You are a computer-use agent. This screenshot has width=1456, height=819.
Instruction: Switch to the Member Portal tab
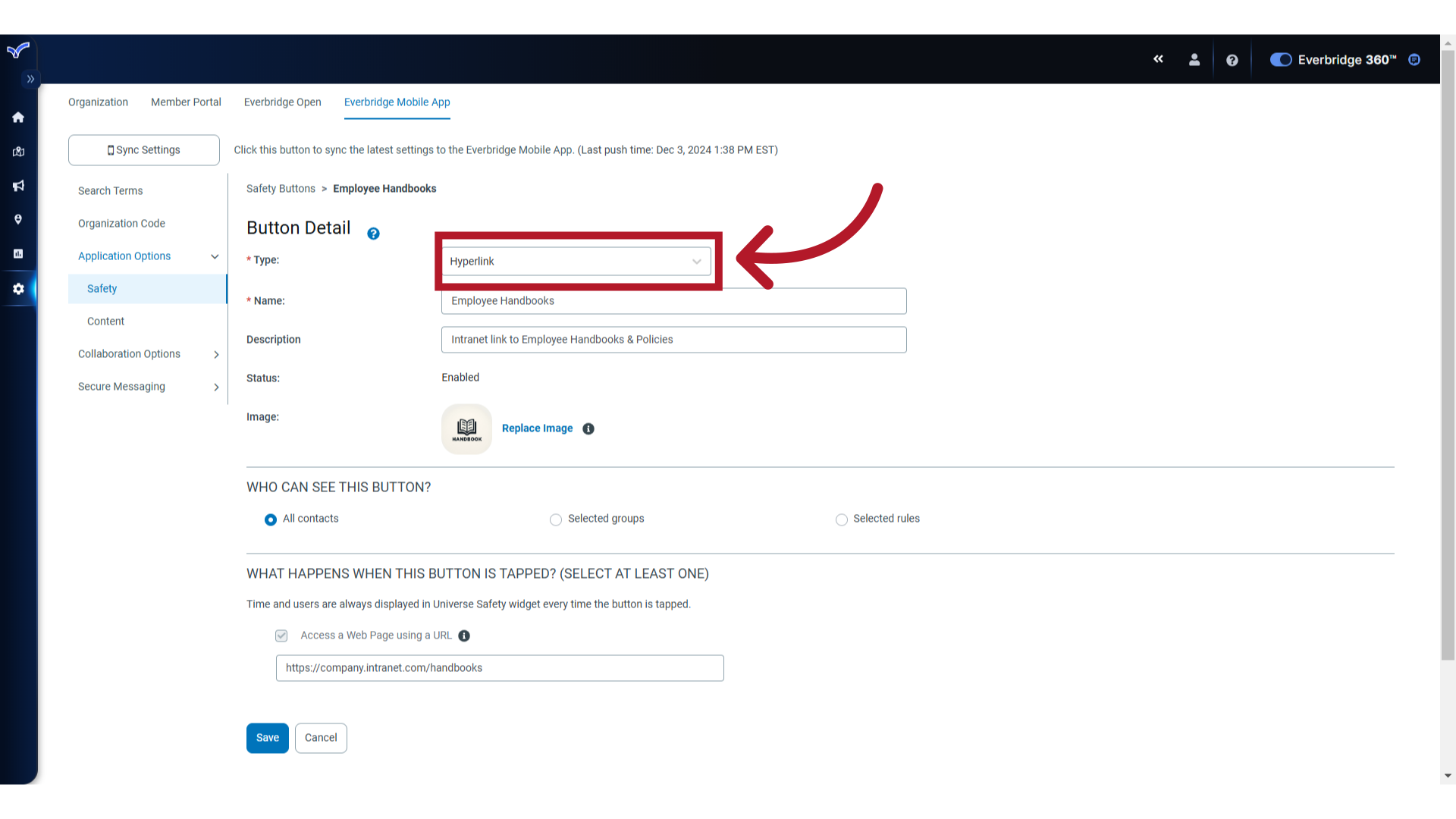point(186,102)
